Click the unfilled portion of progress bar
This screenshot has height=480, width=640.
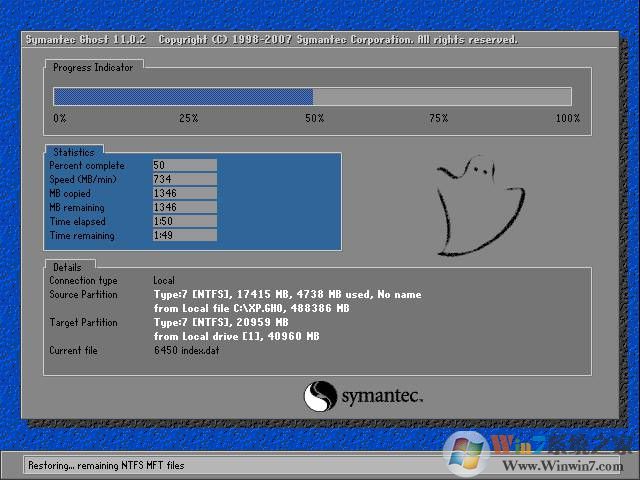click(x=441, y=97)
